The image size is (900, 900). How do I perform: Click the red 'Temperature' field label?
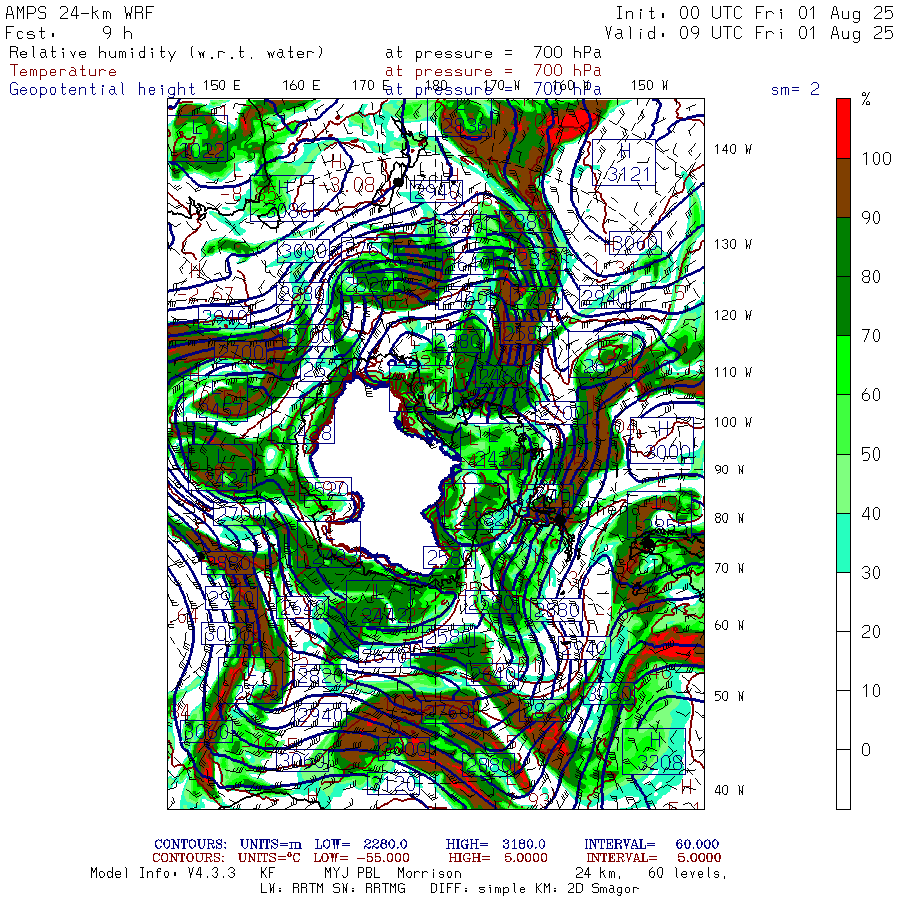(63, 71)
